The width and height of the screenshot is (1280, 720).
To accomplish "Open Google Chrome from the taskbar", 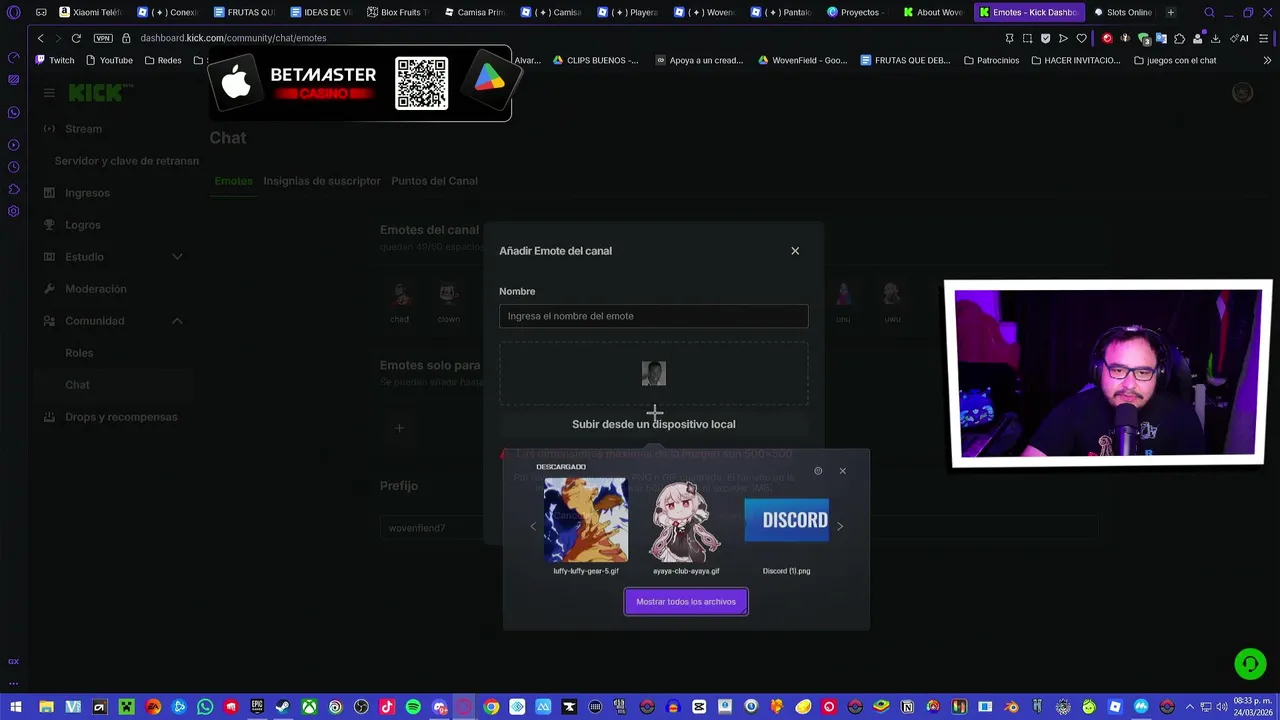I will coord(491,707).
